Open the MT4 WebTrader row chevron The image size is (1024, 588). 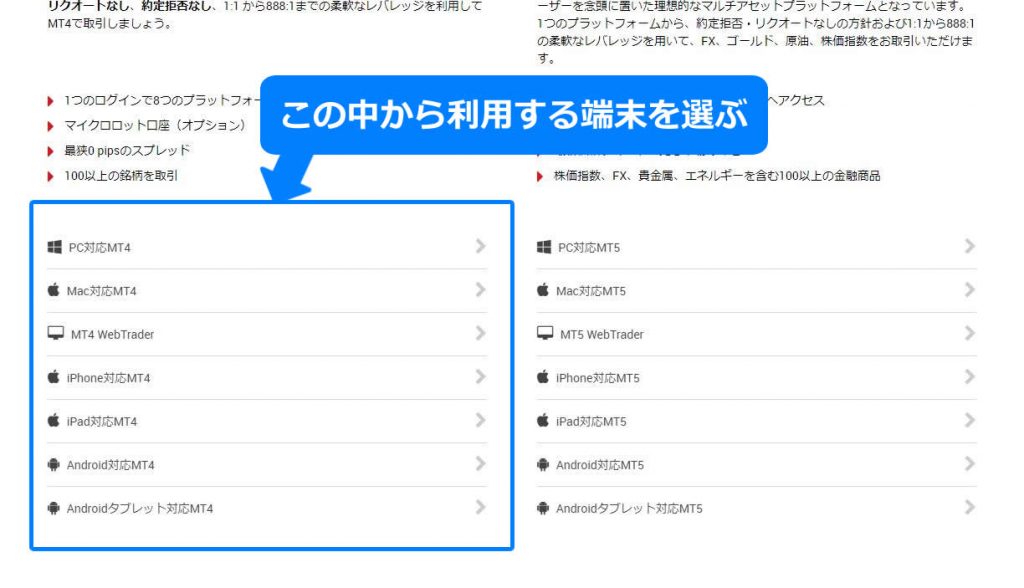click(x=481, y=333)
